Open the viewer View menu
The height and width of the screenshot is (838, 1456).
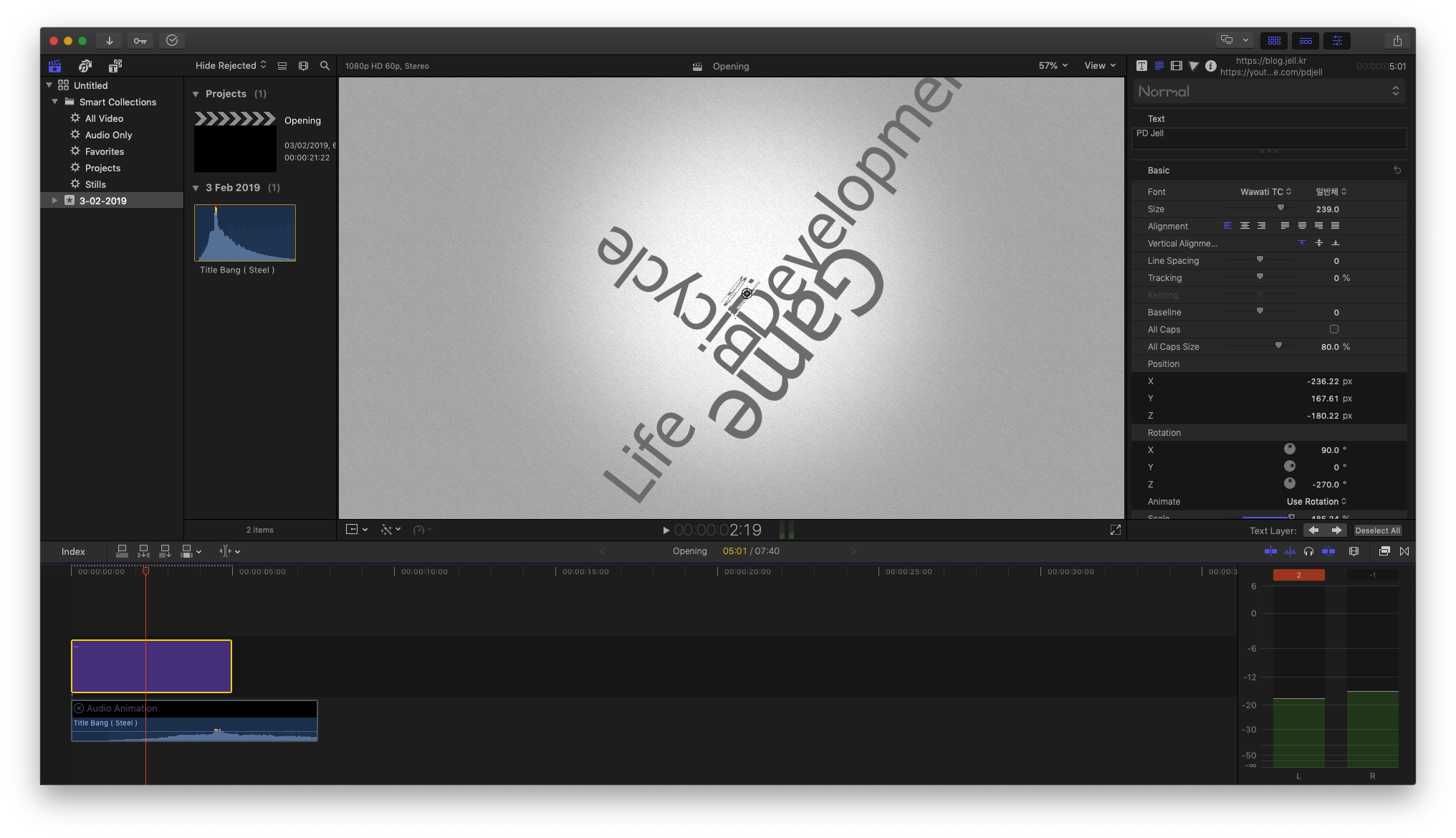(x=1101, y=65)
